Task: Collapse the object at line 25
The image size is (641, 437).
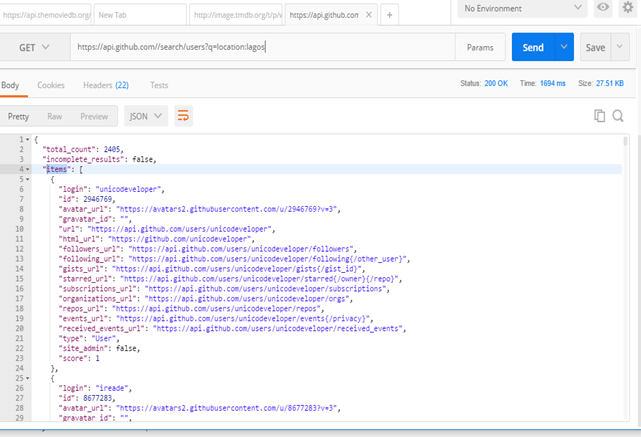Action: pyautogui.click(x=27, y=378)
